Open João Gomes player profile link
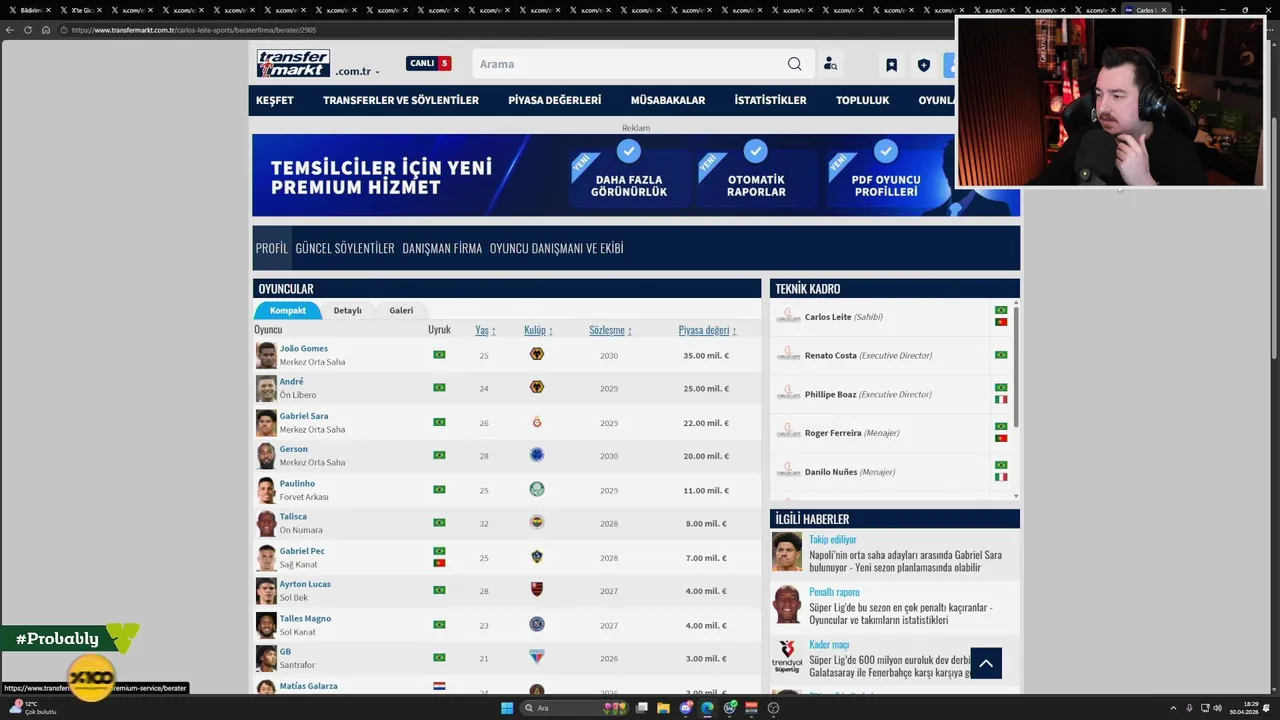This screenshot has width=1280, height=720. click(x=304, y=349)
